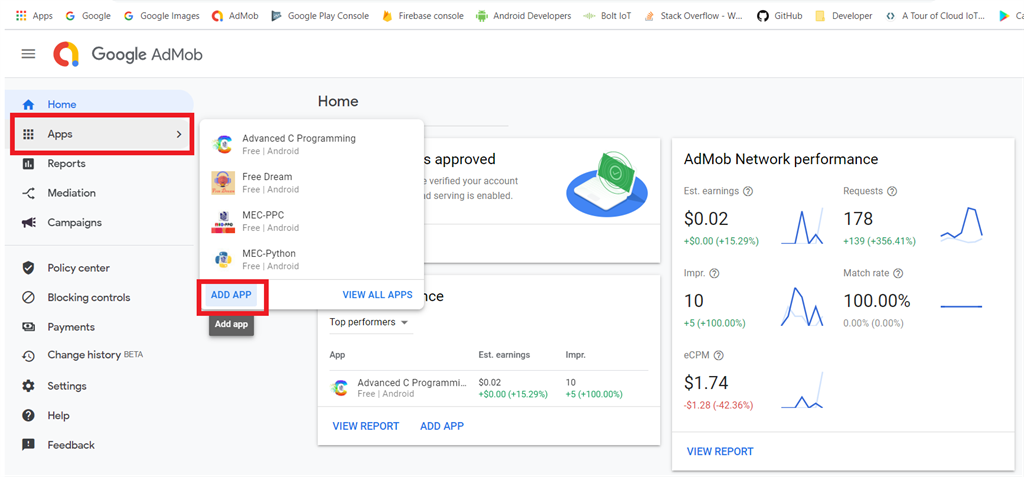Open the Firebase console bookmark
This screenshot has width=1024, height=477.
click(x=423, y=16)
